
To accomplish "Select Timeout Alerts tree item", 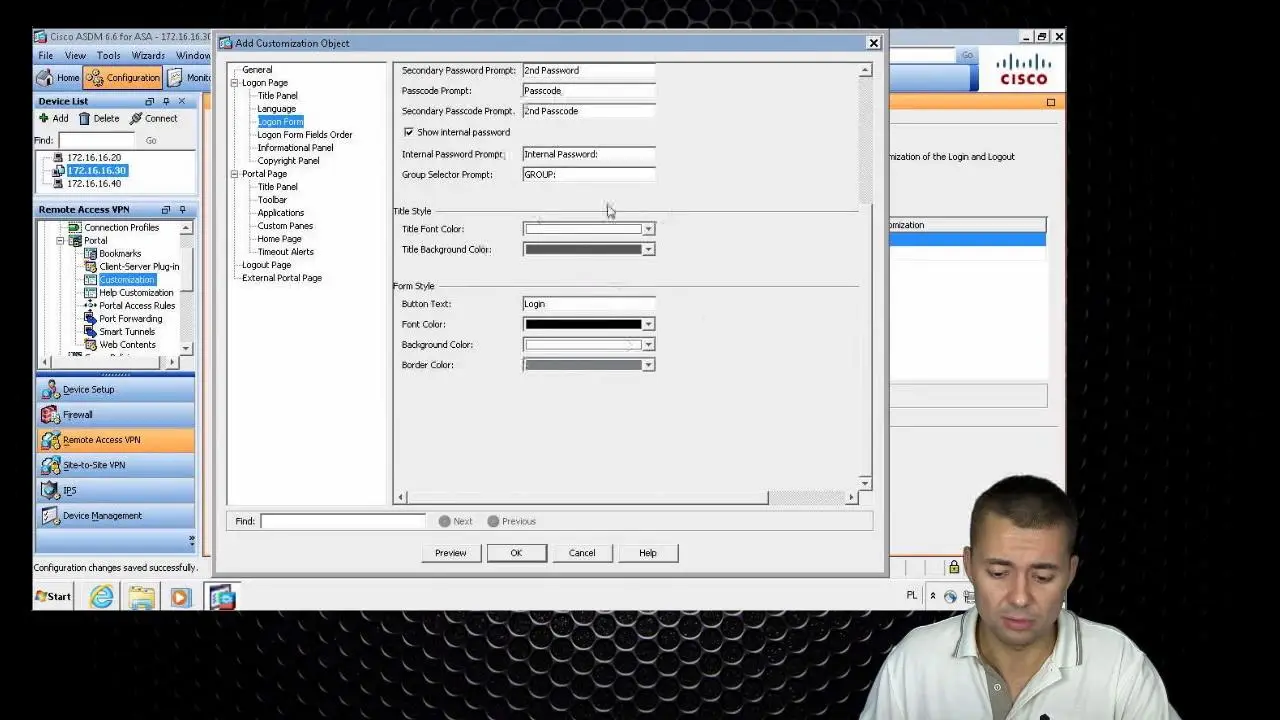I will point(285,251).
